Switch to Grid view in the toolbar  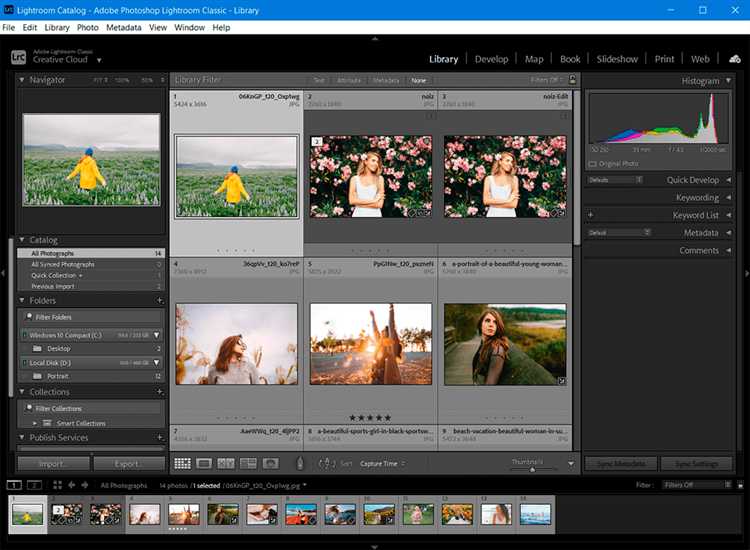(182, 463)
